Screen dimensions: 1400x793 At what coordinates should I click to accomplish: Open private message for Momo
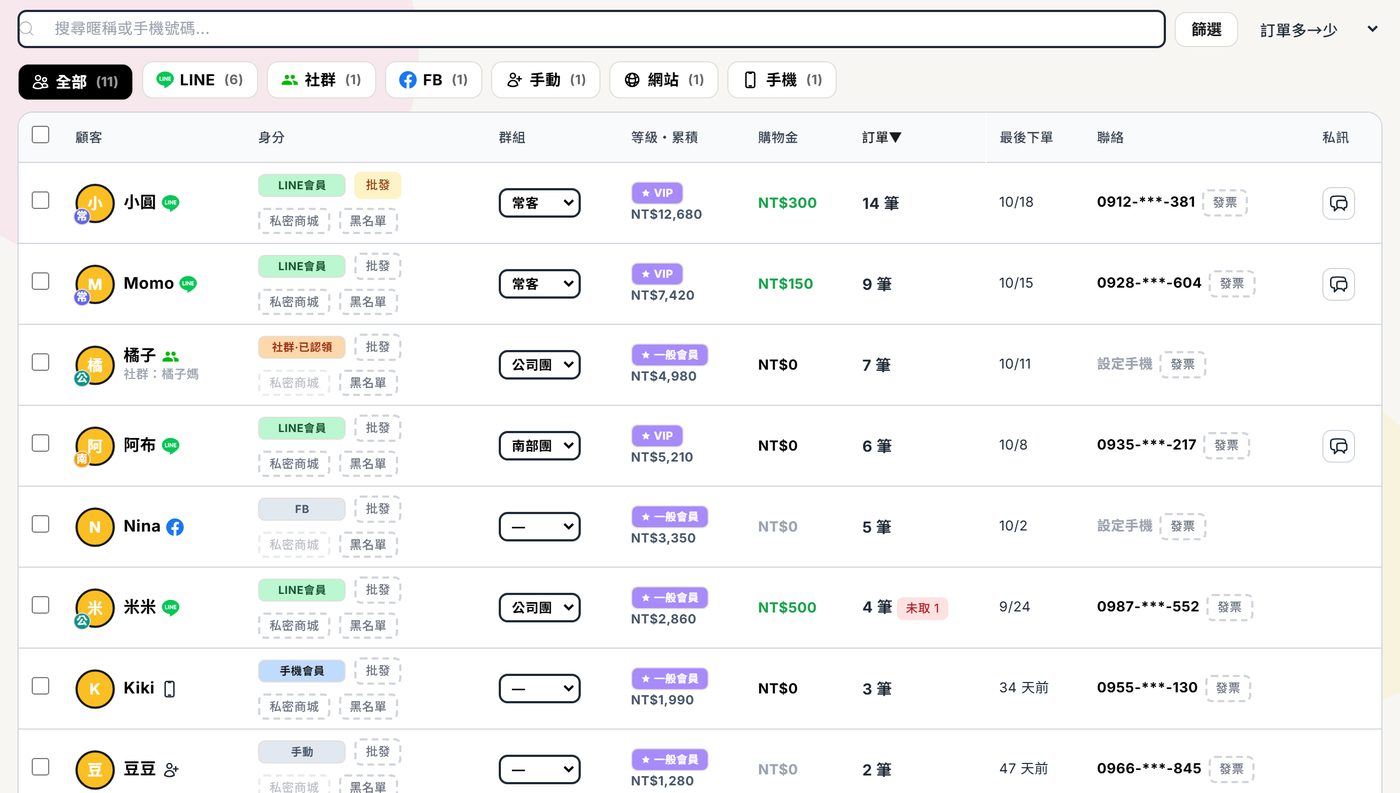tap(1338, 284)
